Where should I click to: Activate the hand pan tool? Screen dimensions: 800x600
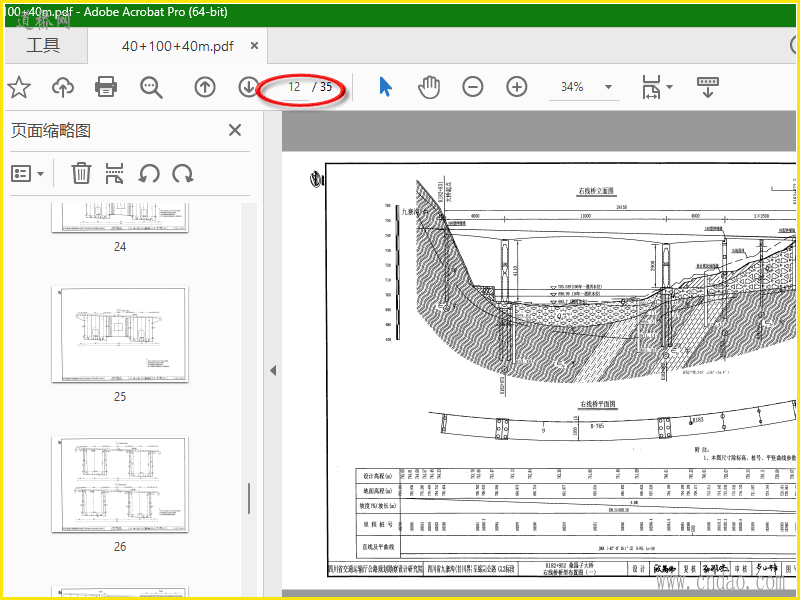click(429, 87)
